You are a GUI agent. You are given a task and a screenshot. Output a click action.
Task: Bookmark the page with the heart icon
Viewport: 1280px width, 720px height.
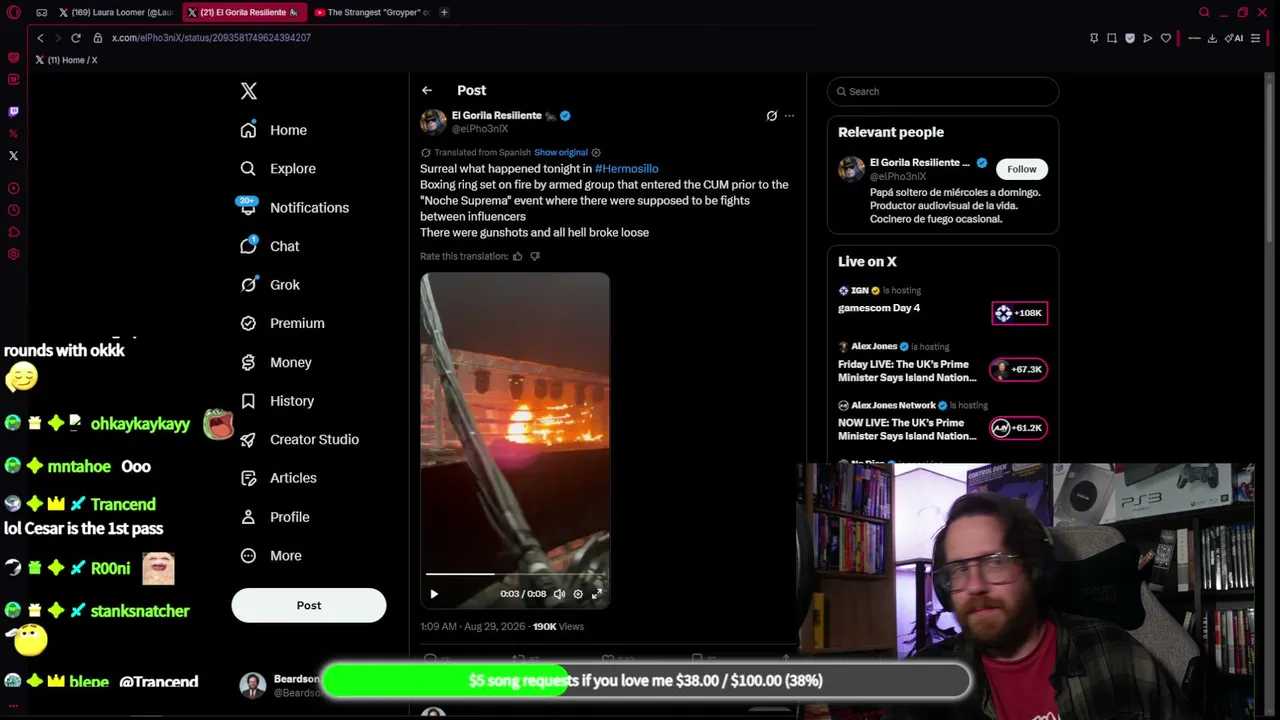pos(1166,38)
